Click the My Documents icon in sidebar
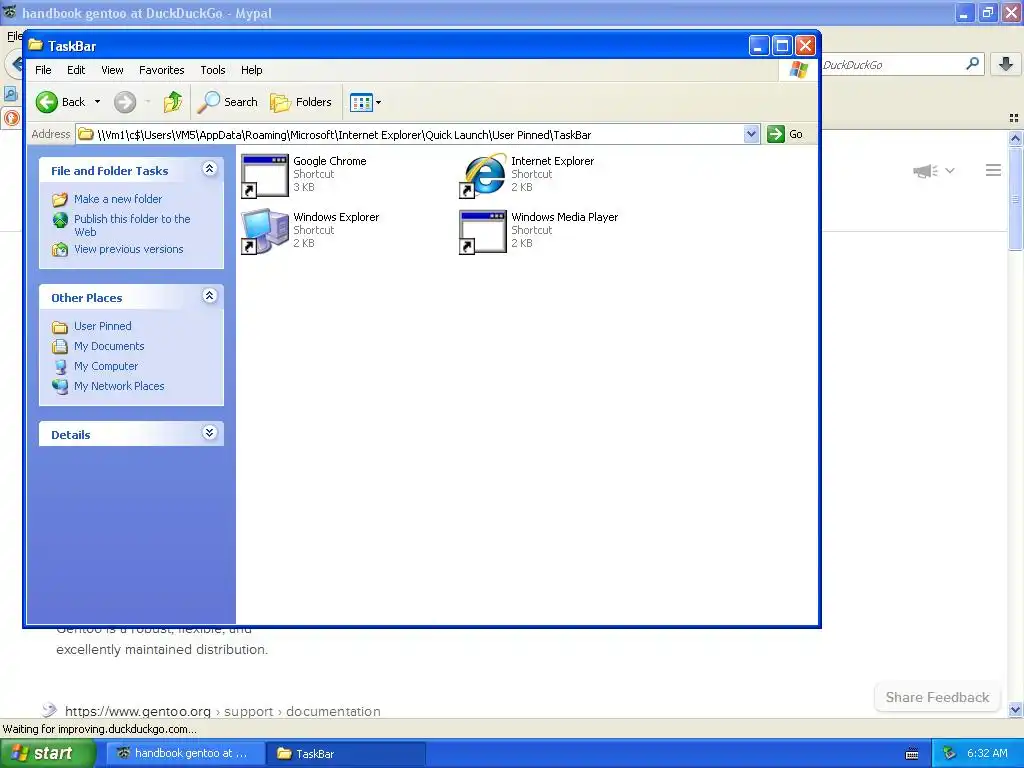Image resolution: width=1024 pixels, height=768 pixels. [60, 346]
